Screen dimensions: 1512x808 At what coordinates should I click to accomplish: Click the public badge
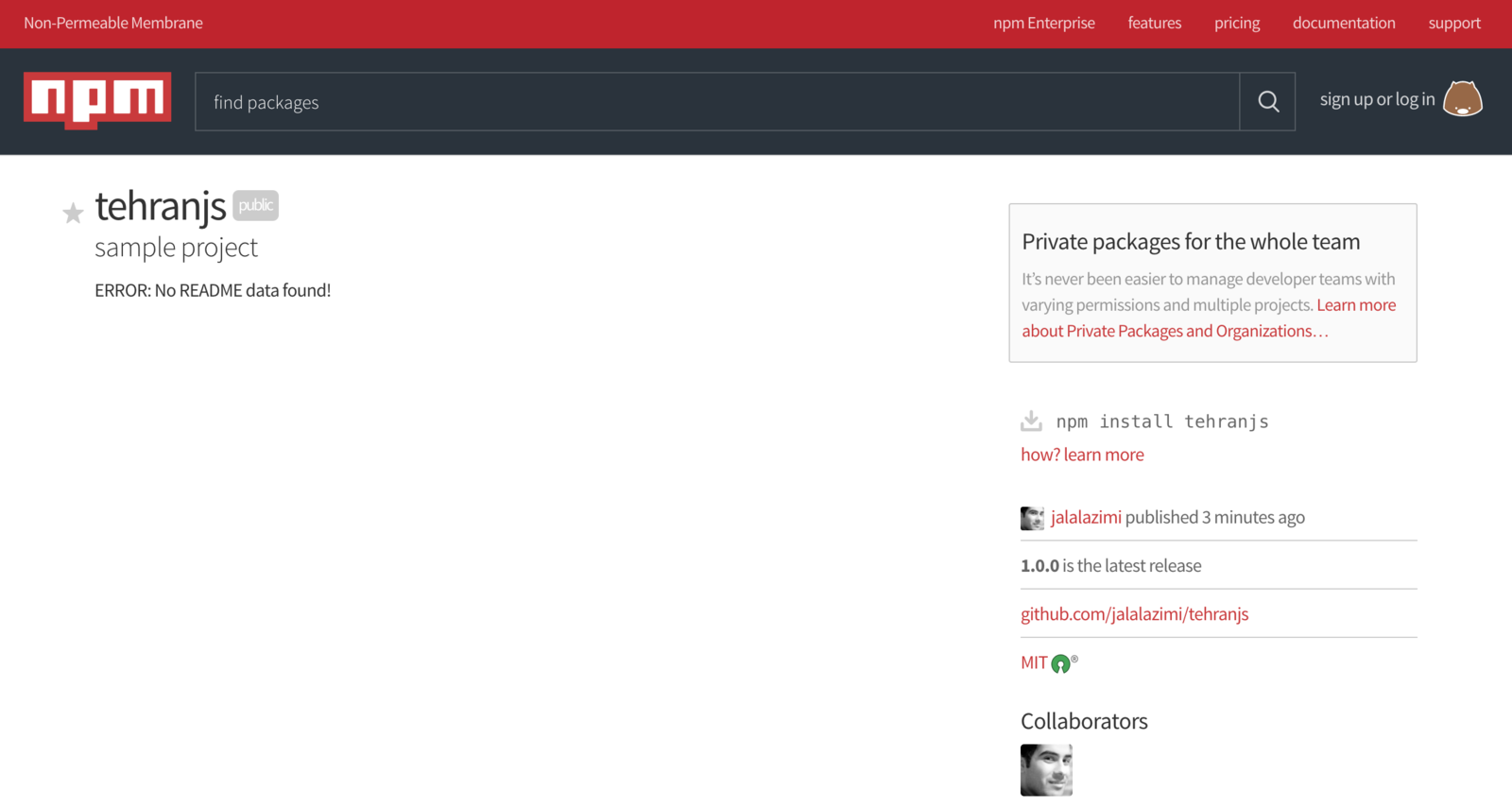[255, 205]
